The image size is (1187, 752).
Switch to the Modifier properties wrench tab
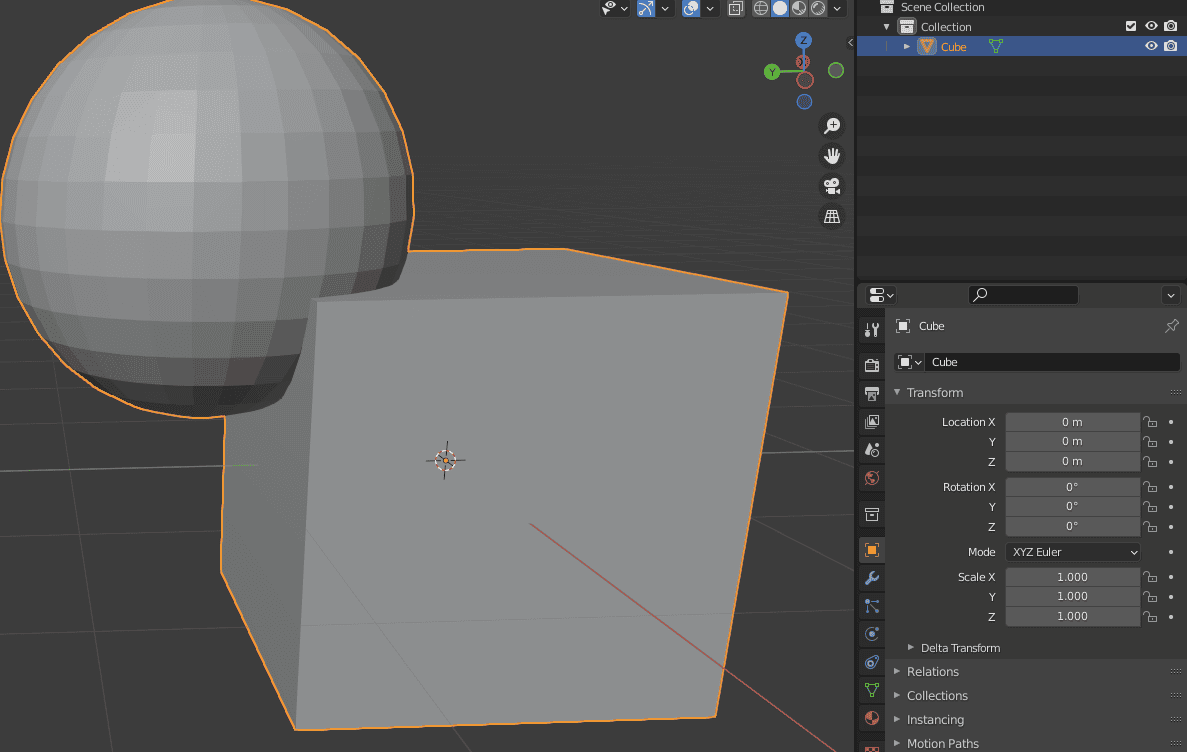click(x=870, y=577)
